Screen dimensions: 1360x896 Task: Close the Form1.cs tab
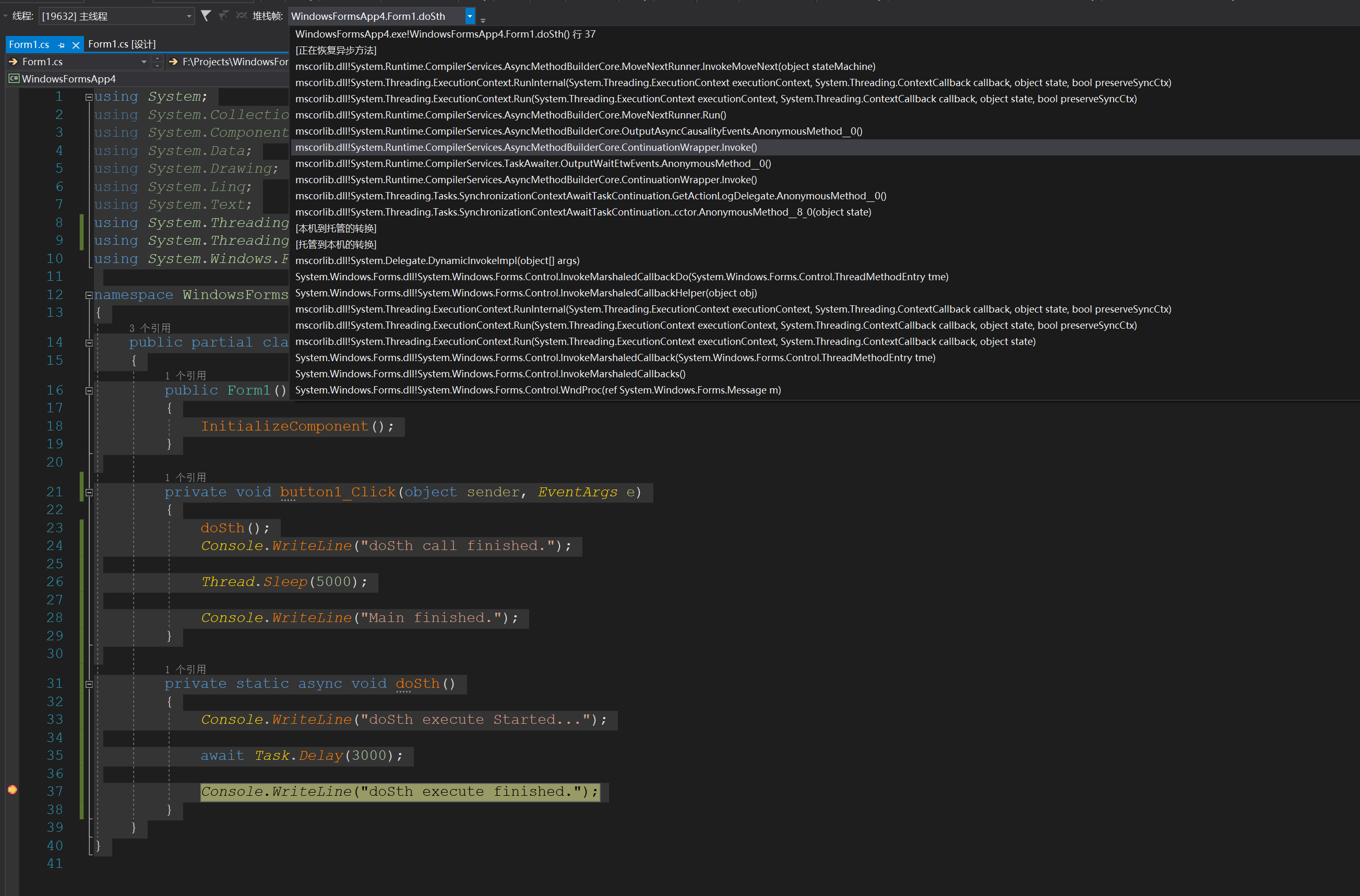pyautogui.click(x=76, y=44)
